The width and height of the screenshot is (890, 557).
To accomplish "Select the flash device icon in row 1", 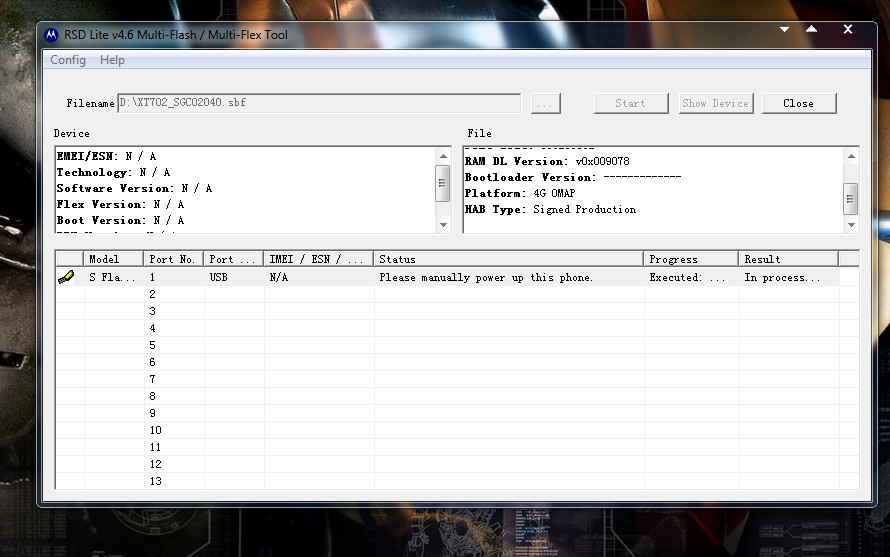I will pyautogui.click(x=66, y=277).
